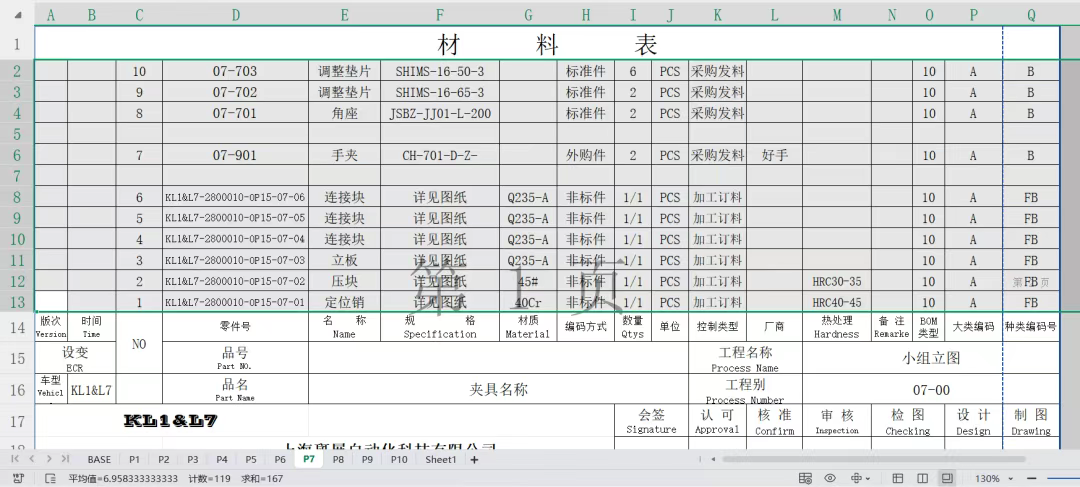This screenshot has width=1080, height=487.
Task: Click the 小组立图 process name cell
Action: pyautogui.click(x=931, y=358)
